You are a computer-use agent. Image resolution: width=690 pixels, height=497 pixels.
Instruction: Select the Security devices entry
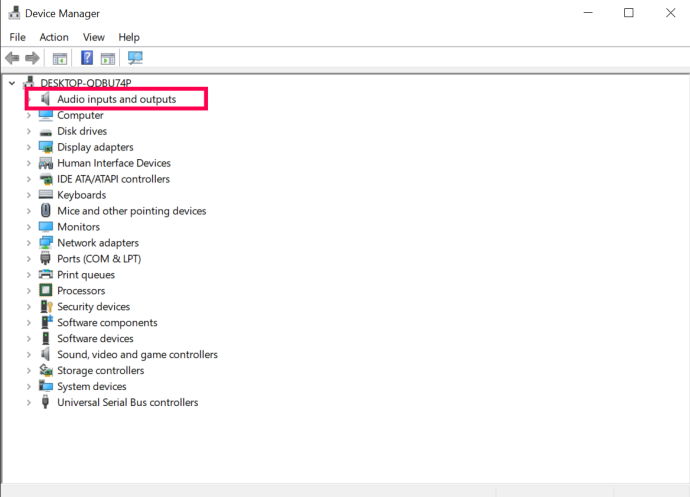(x=93, y=307)
